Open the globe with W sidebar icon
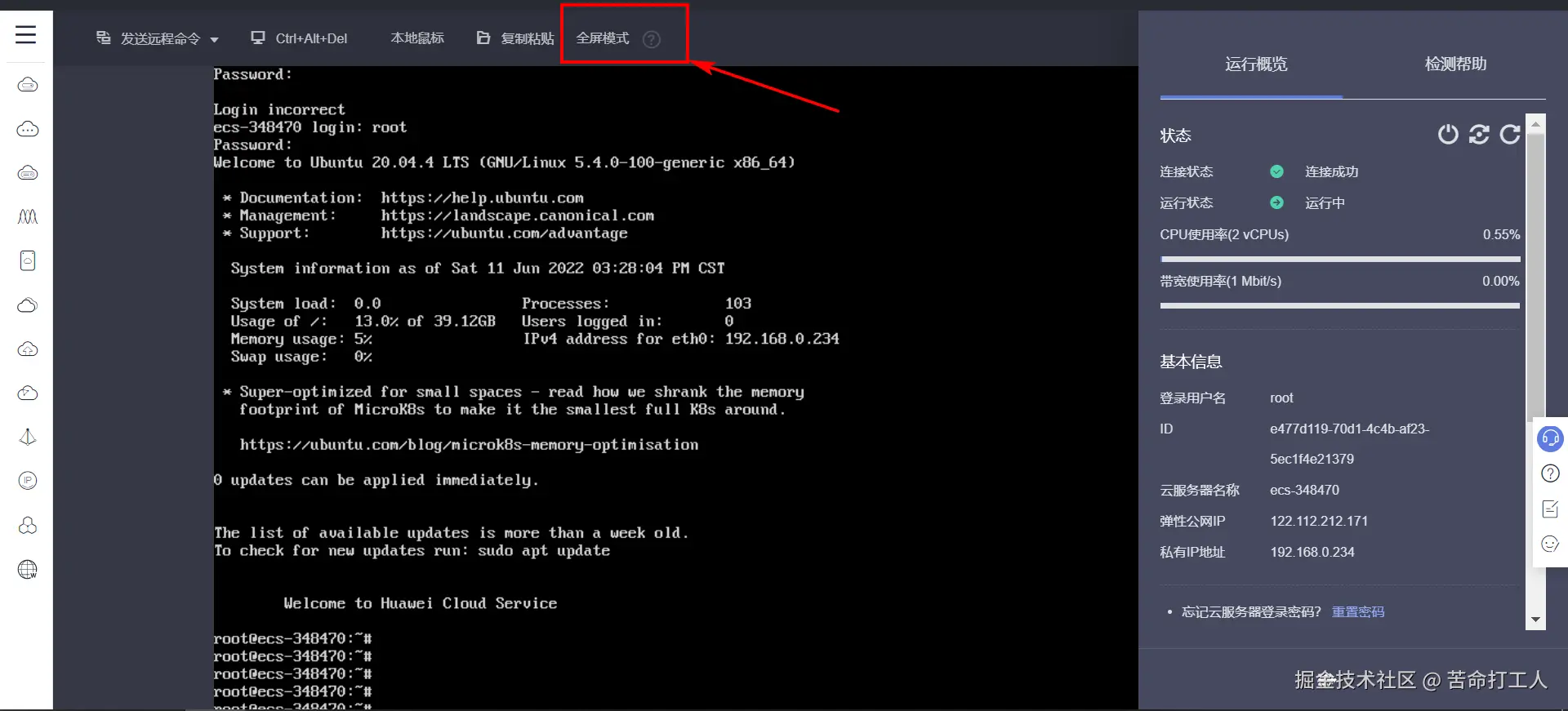 tap(28, 569)
